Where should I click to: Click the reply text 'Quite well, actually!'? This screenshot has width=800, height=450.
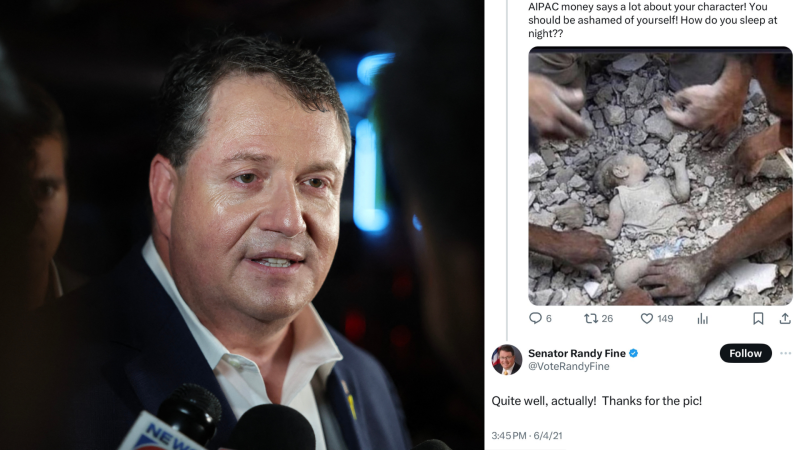pyautogui.click(x=544, y=401)
